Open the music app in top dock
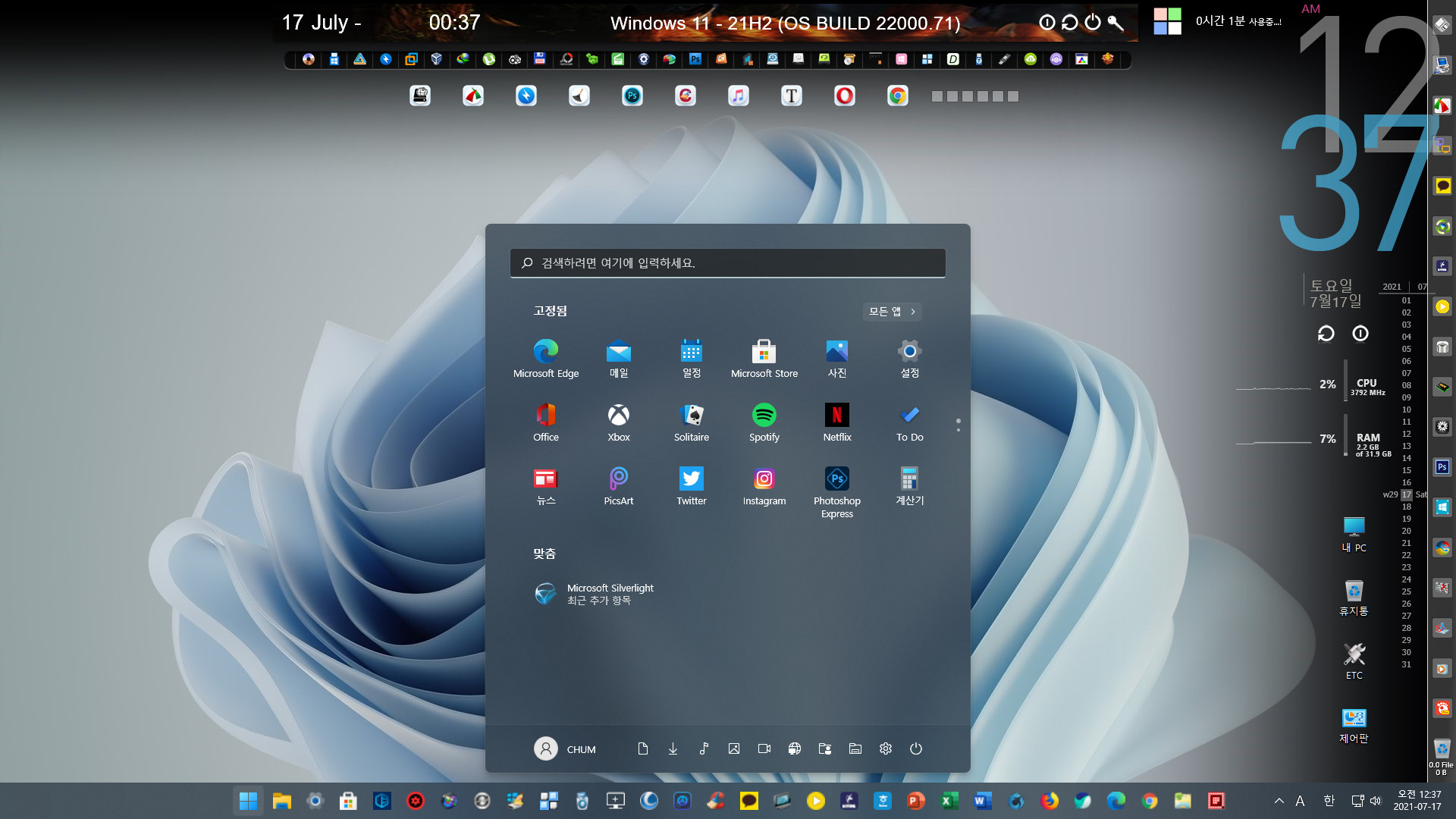 pos(739,96)
